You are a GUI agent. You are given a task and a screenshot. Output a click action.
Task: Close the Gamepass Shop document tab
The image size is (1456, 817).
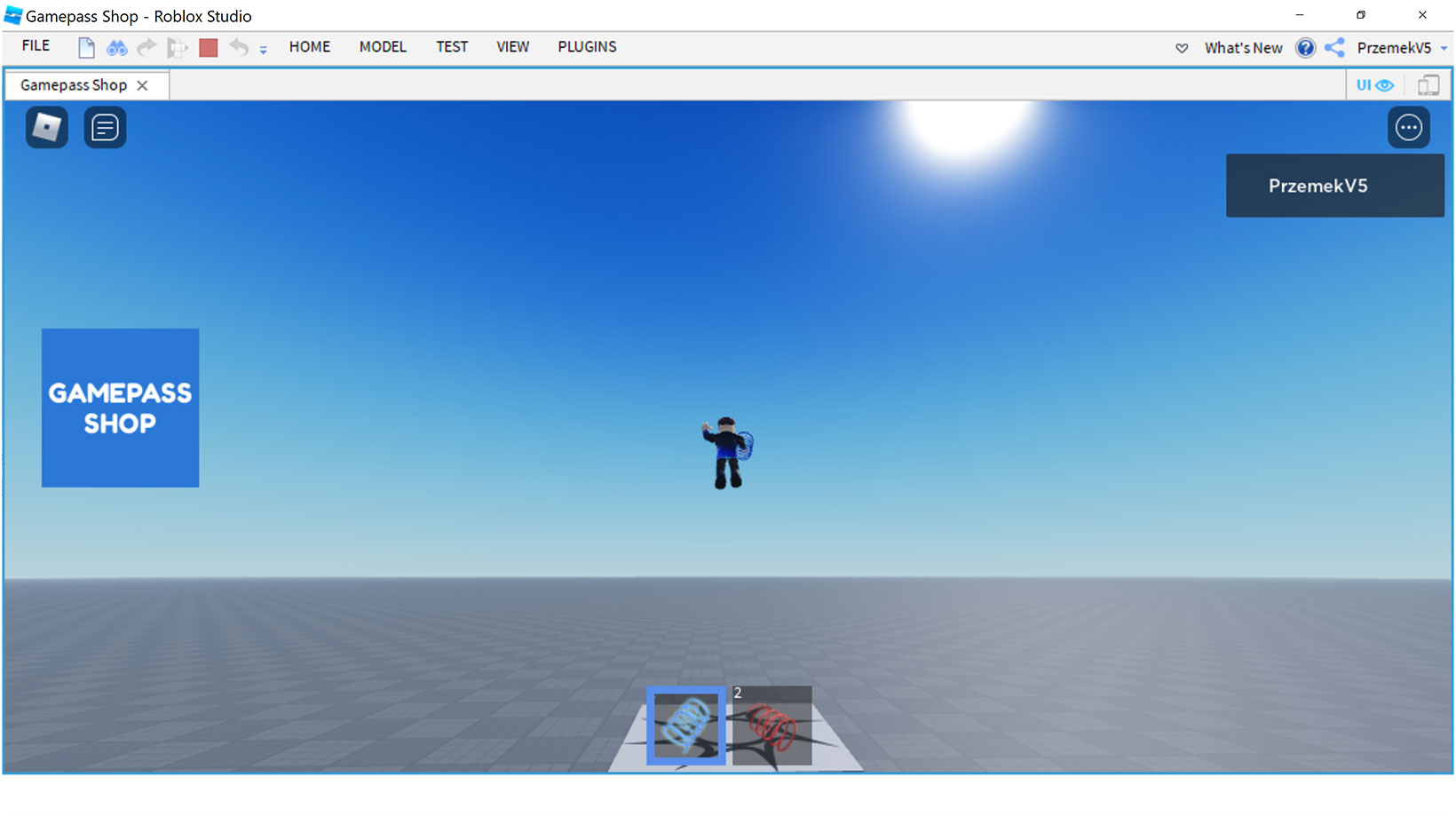pyautogui.click(x=142, y=85)
